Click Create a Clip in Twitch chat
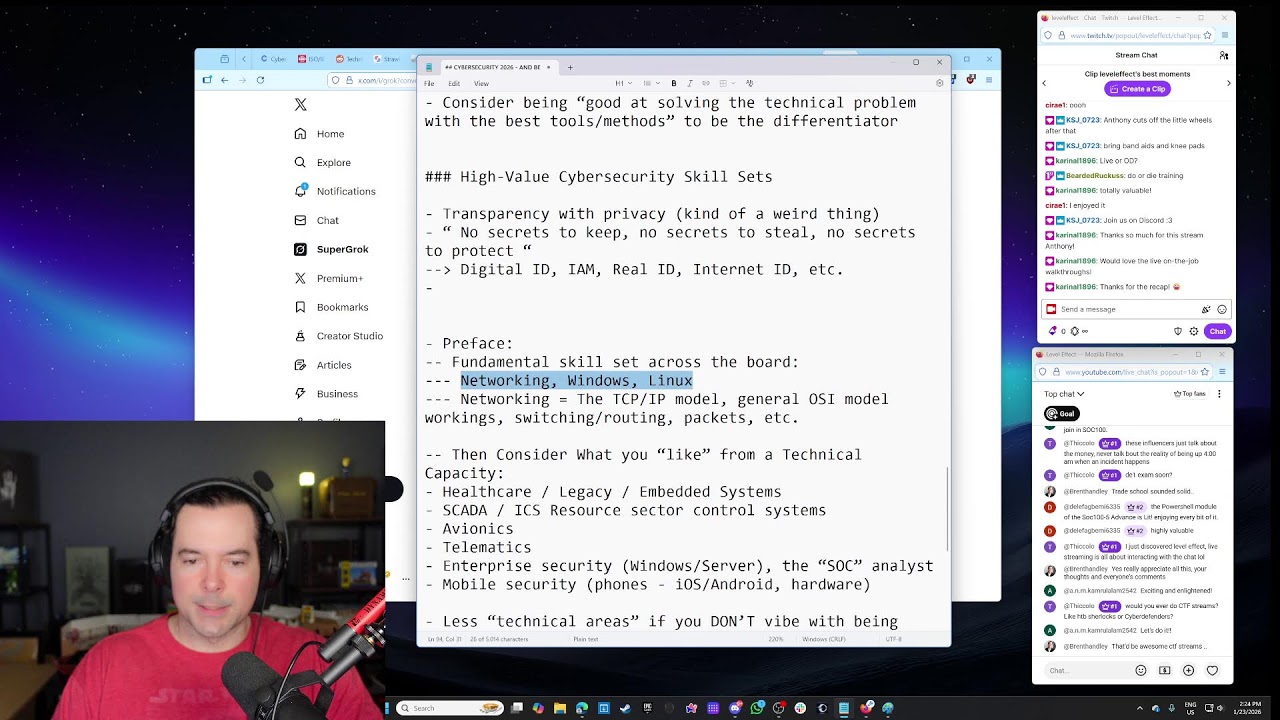Screen dimensions: 1280x720 point(1136,89)
